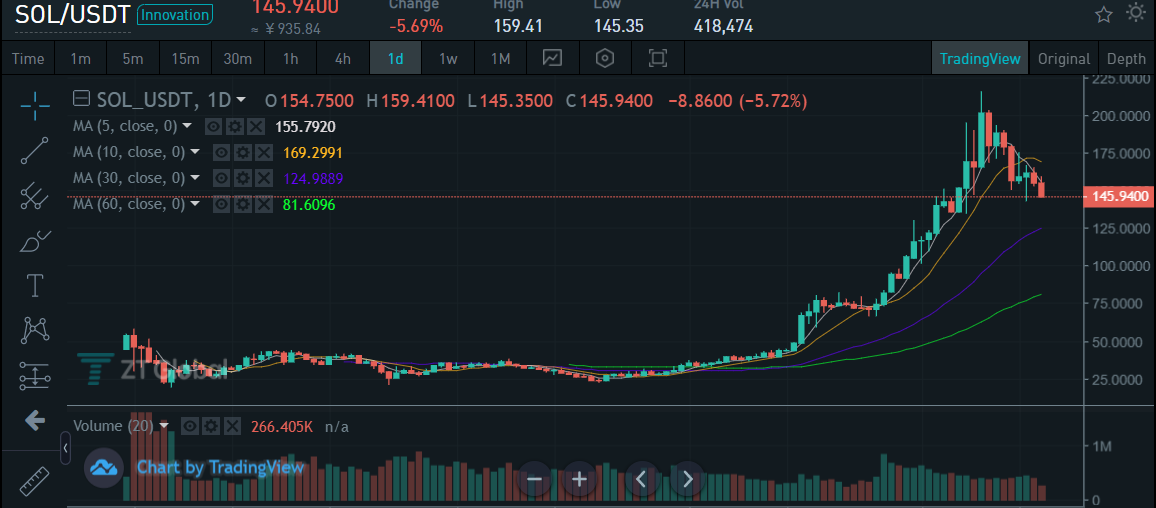The height and width of the screenshot is (508, 1156).
Task: Select the crosshair cursor tool
Action: (35, 105)
